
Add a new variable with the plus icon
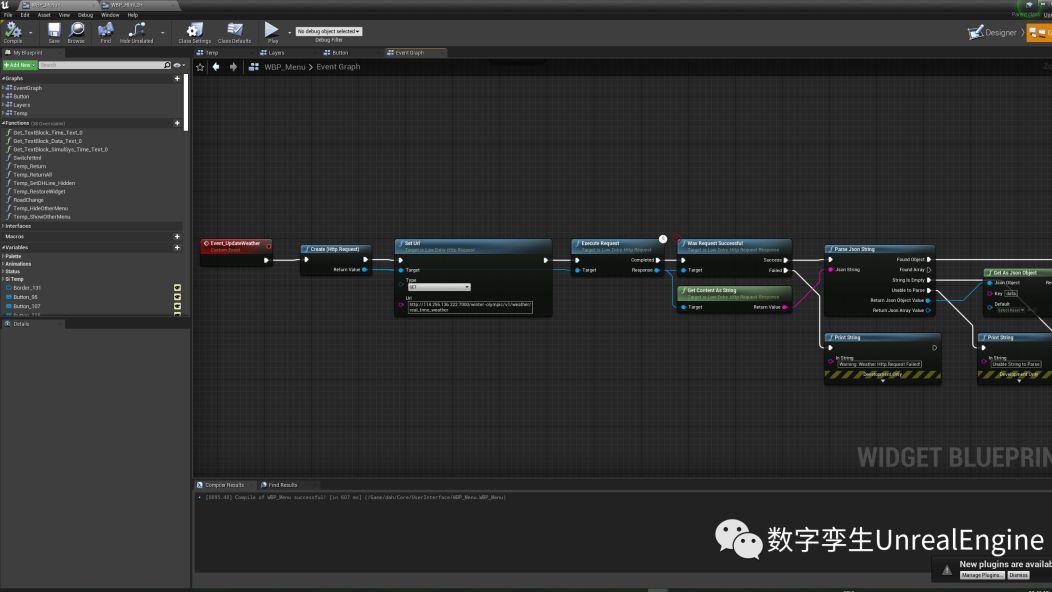(x=177, y=248)
